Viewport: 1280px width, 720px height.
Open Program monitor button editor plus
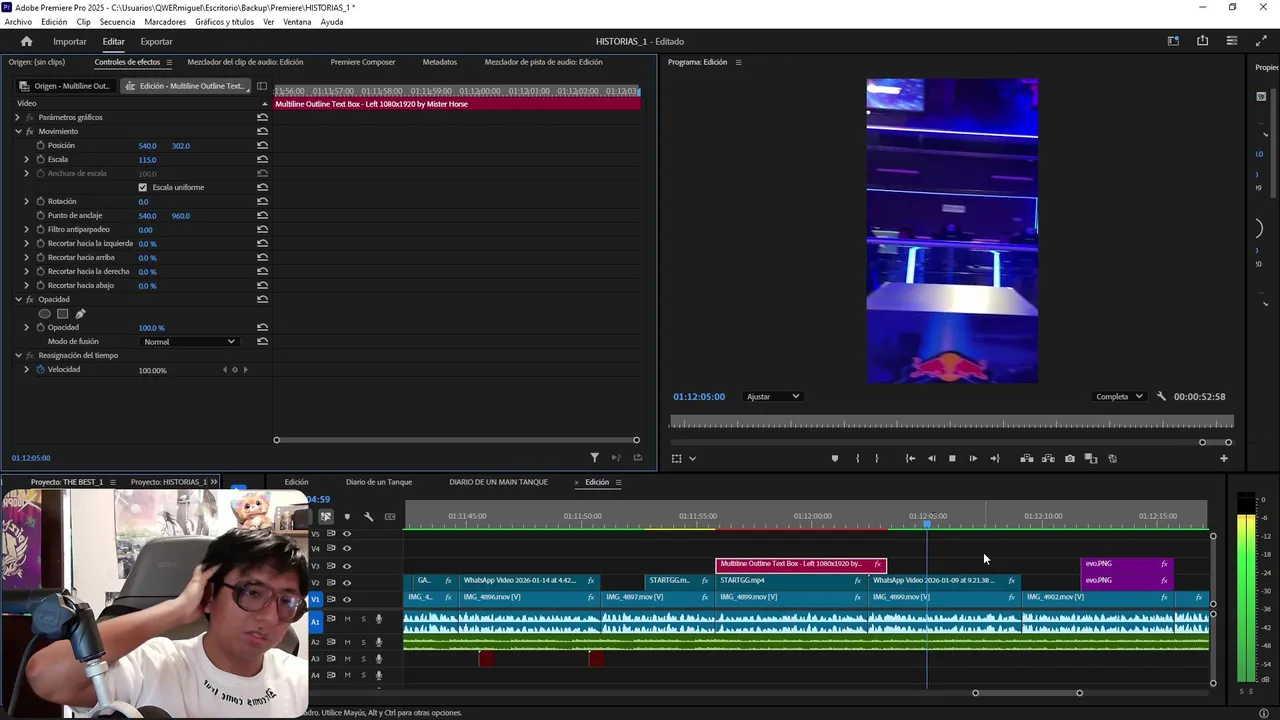point(1223,458)
